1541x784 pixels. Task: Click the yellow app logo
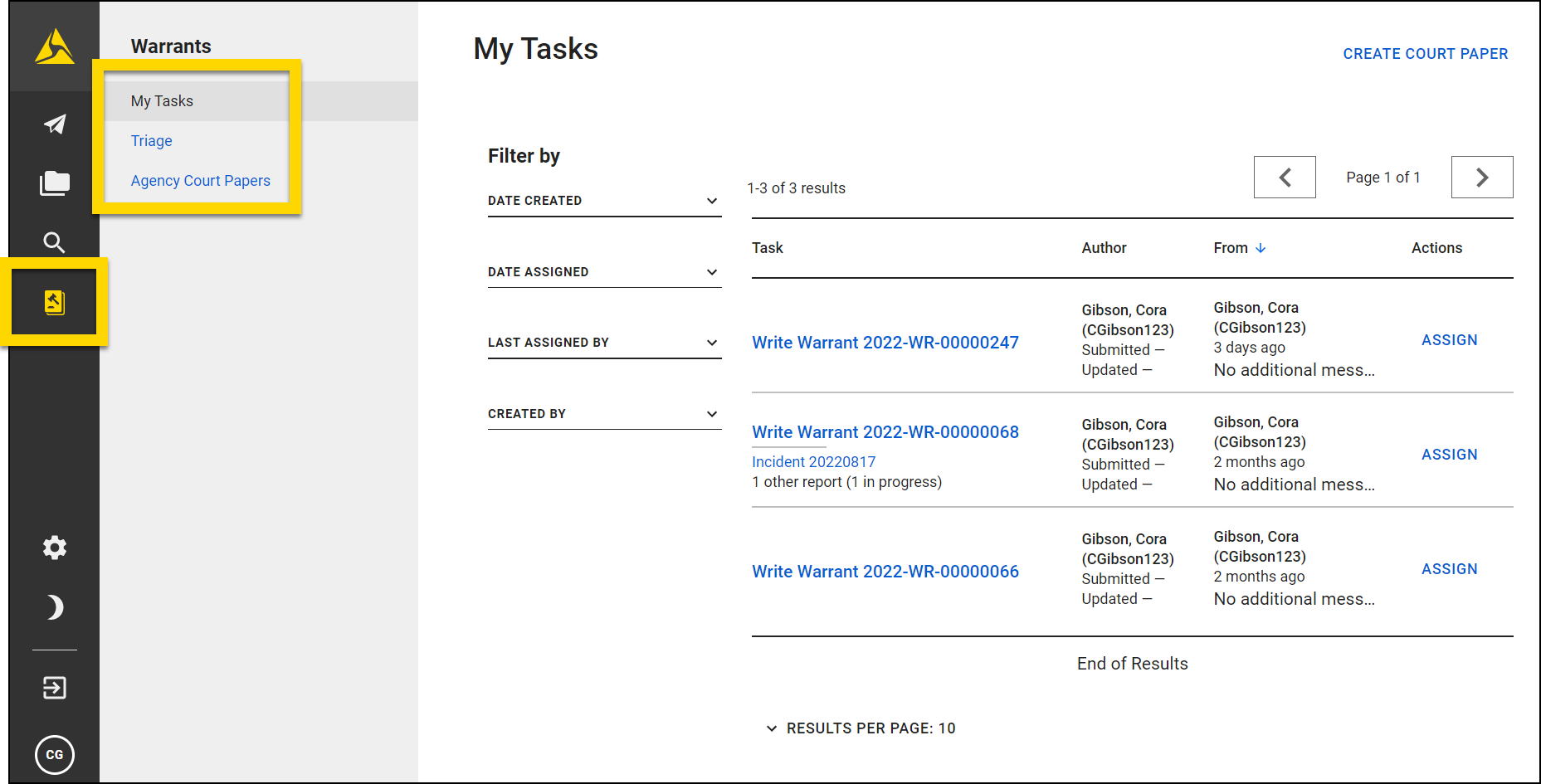coord(55,46)
